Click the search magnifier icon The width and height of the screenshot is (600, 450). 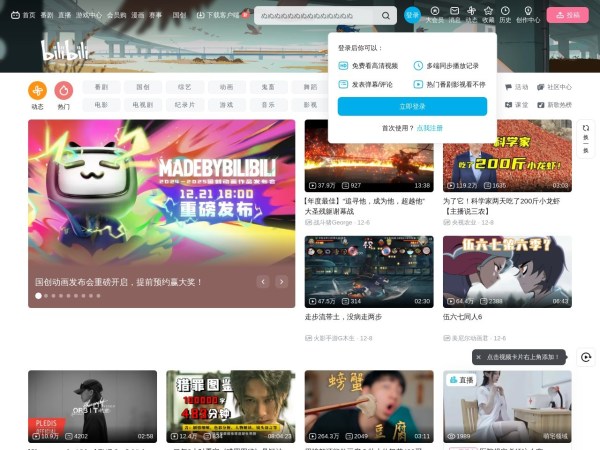coord(386,16)
